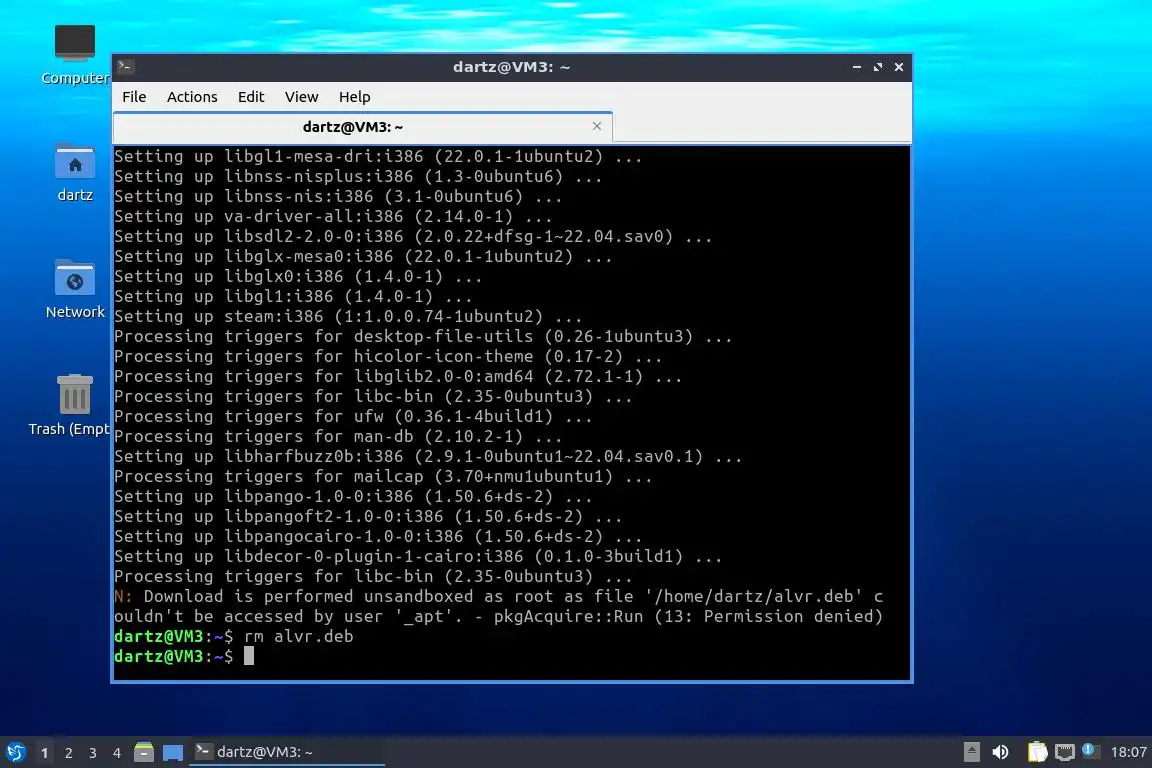
Task: Open the Edit menu
Action: [251, 97]
